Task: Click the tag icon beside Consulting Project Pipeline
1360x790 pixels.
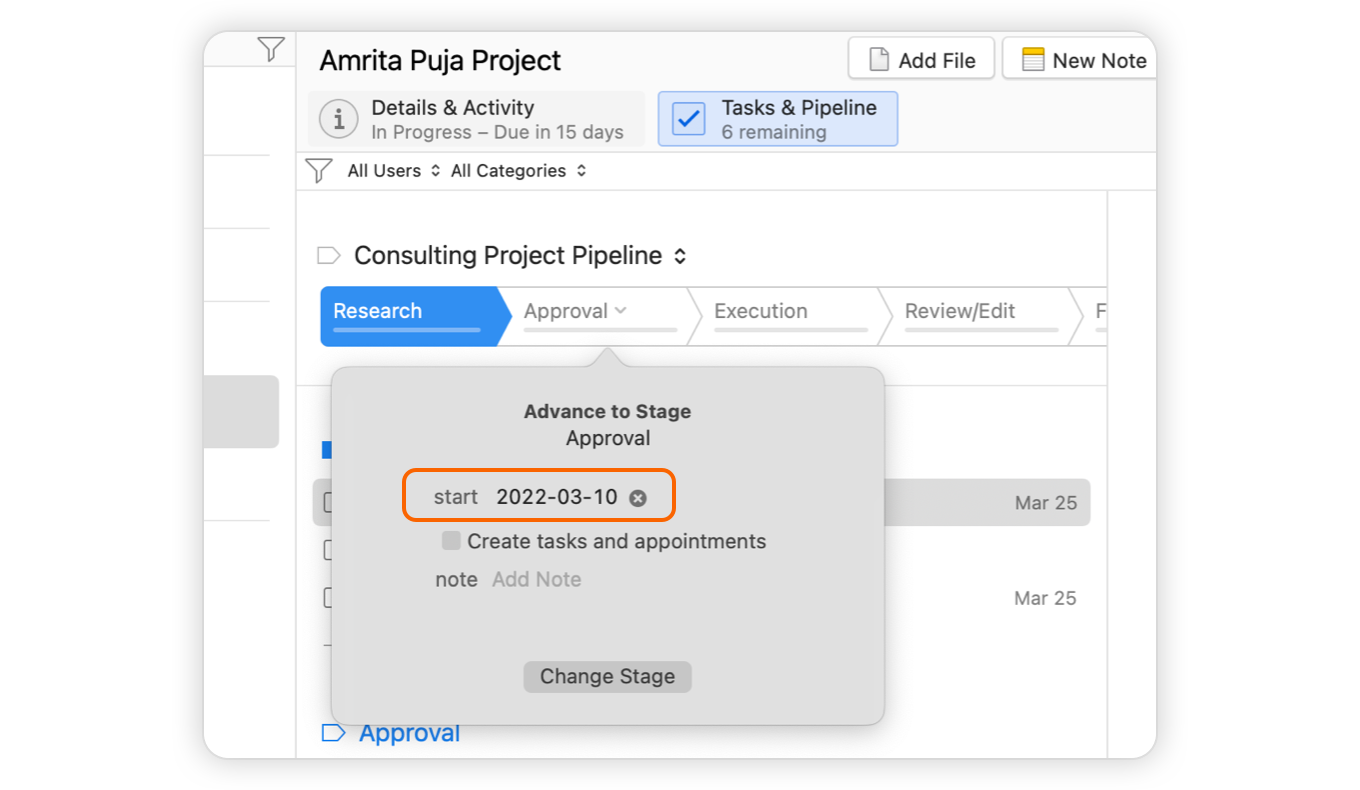Action: (x=328, y=256)
